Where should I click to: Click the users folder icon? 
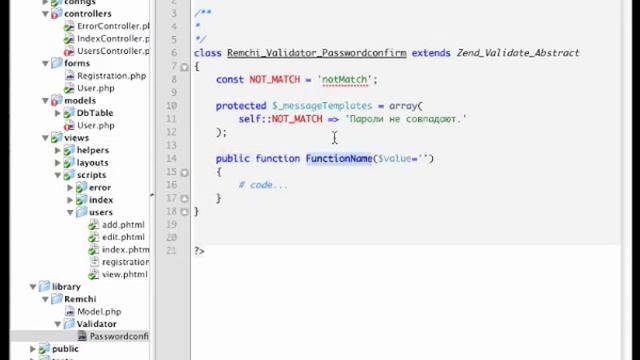click(81, 212)
